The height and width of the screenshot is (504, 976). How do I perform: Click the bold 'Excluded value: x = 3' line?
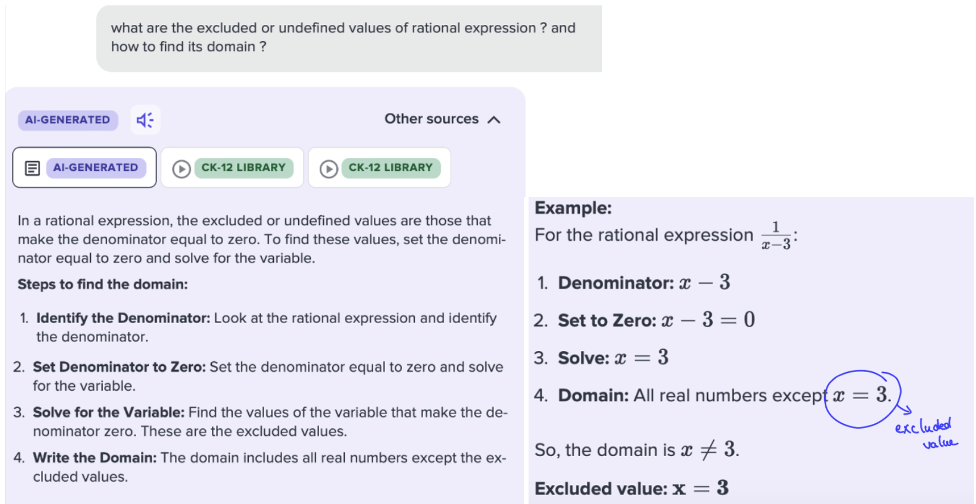(x=631, y=489)
